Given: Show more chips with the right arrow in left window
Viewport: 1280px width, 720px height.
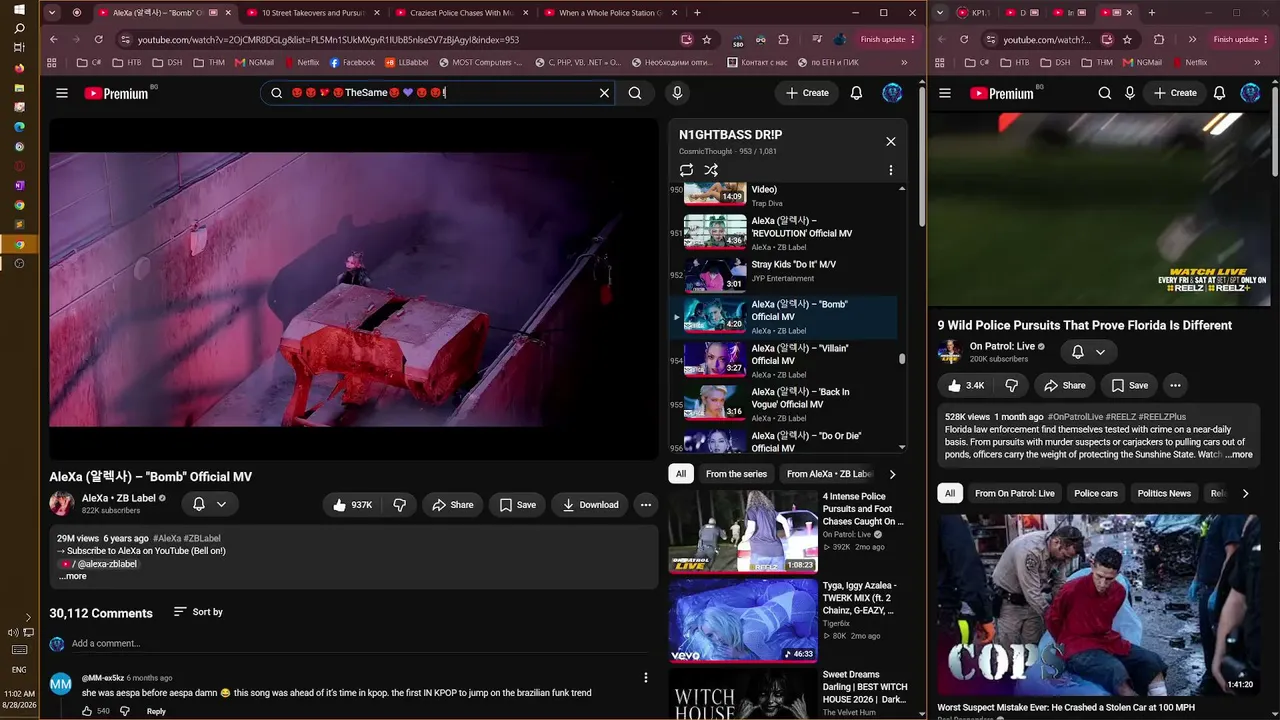Looking at the screenshot, I should (x=892, y=474).
